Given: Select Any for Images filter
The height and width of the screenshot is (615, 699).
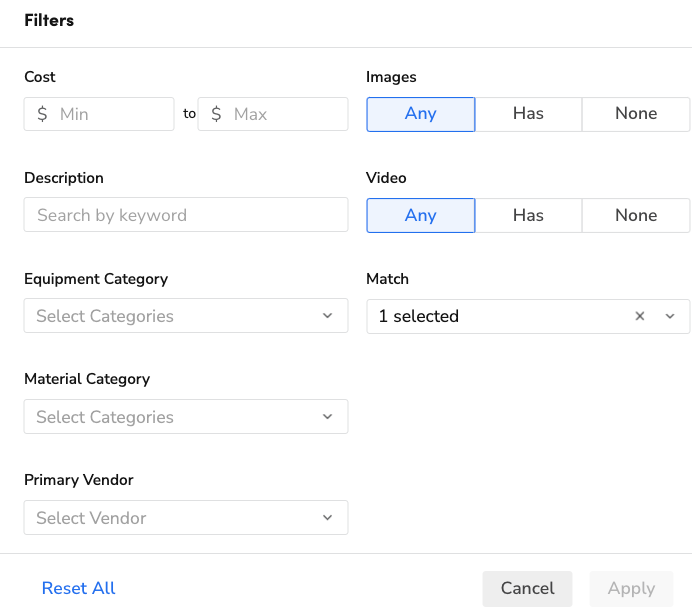Looking at the screenshot, I should point(421,114).
